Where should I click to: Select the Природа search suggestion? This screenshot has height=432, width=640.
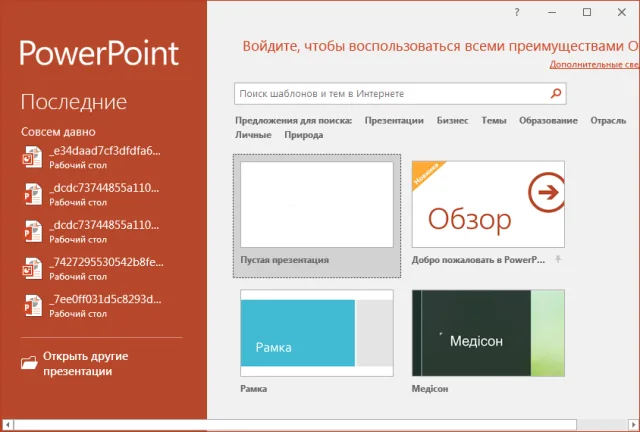304,135
